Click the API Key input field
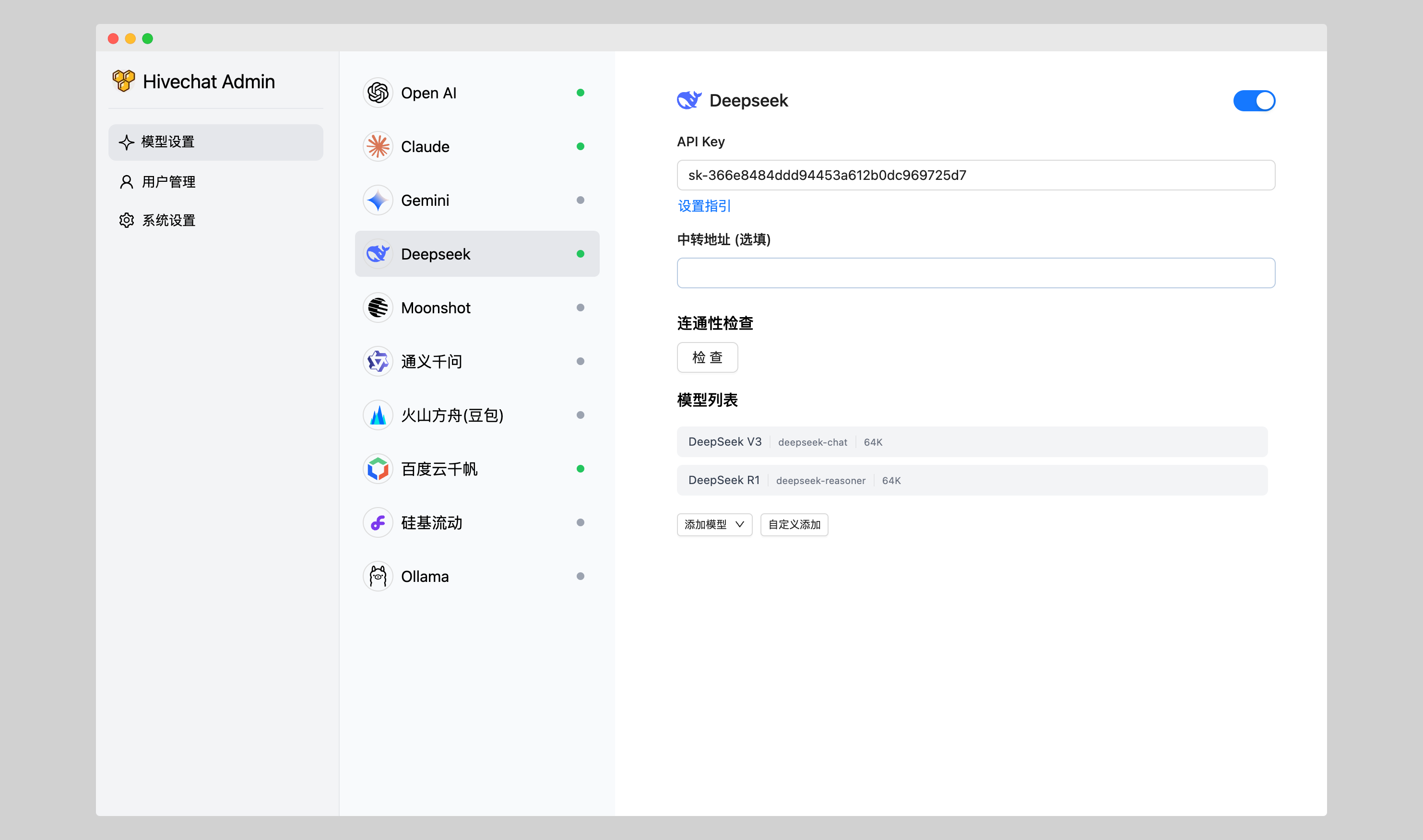Viewport: 1423px width, 840px height. [x=975, y=176]
